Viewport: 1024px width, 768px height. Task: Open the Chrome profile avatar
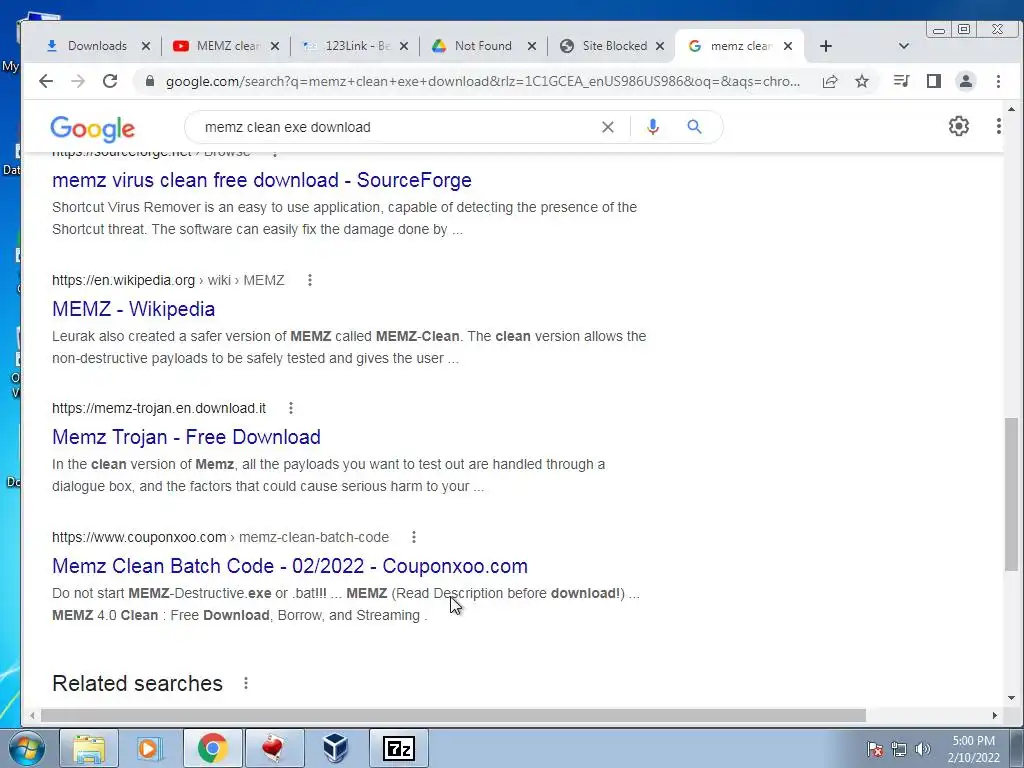tap(965, 81)
